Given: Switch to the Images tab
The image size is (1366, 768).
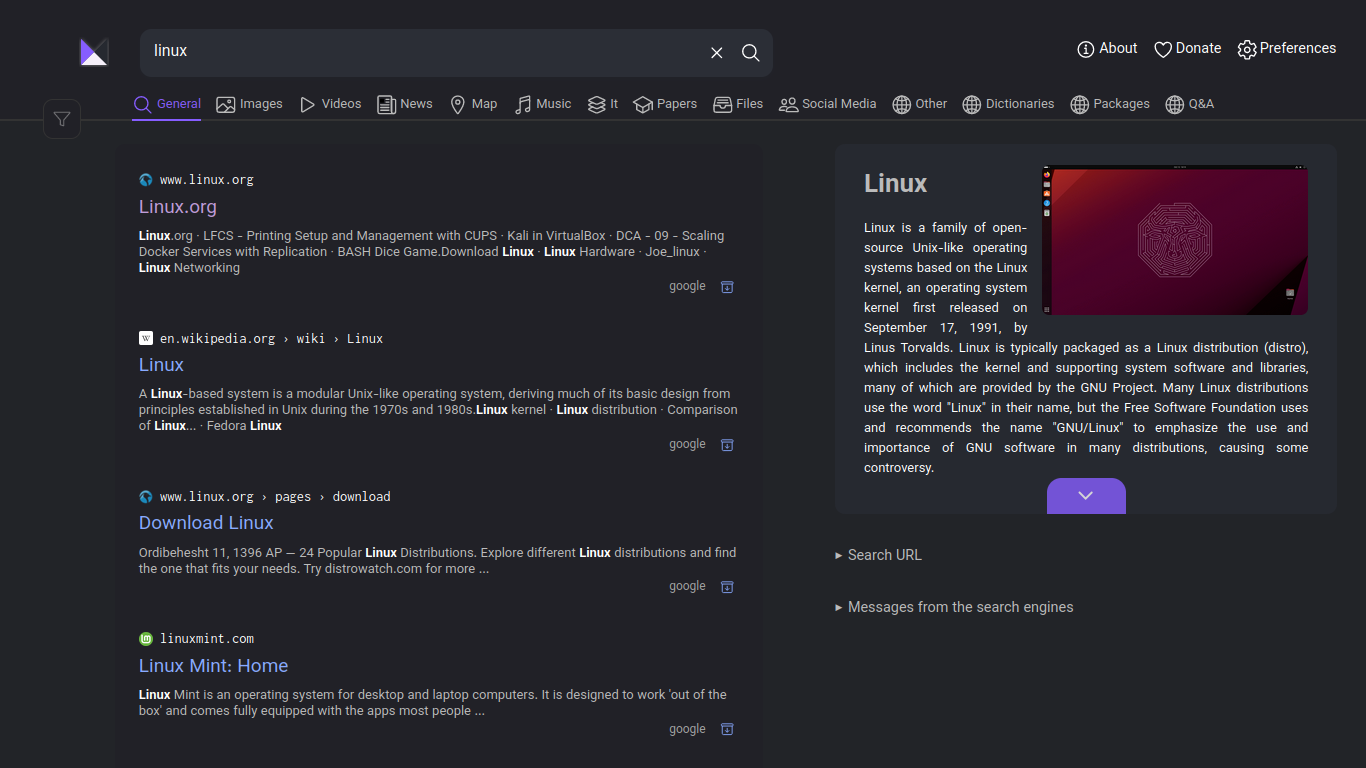Looking at the screenshot, I should [x=250, y=104].
